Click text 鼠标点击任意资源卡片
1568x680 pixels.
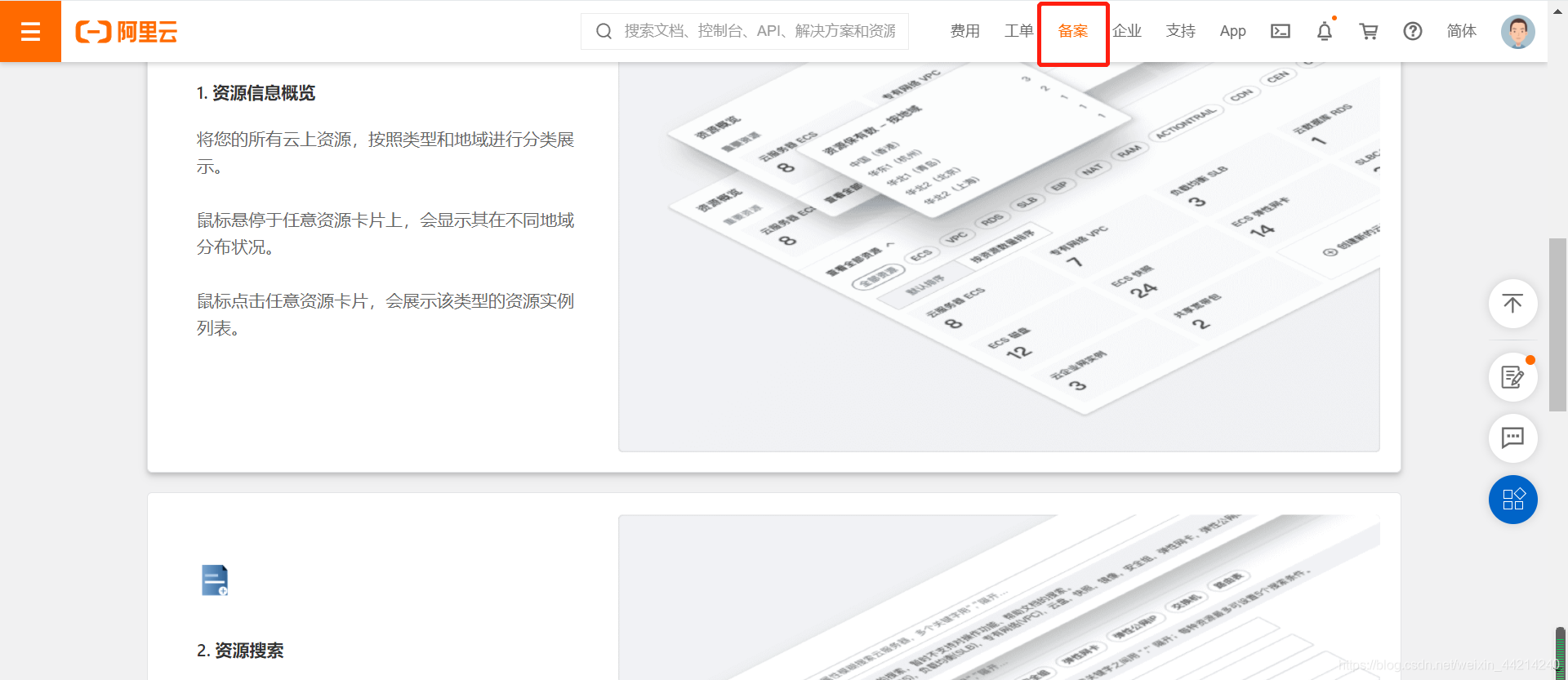tap(282, 301)
